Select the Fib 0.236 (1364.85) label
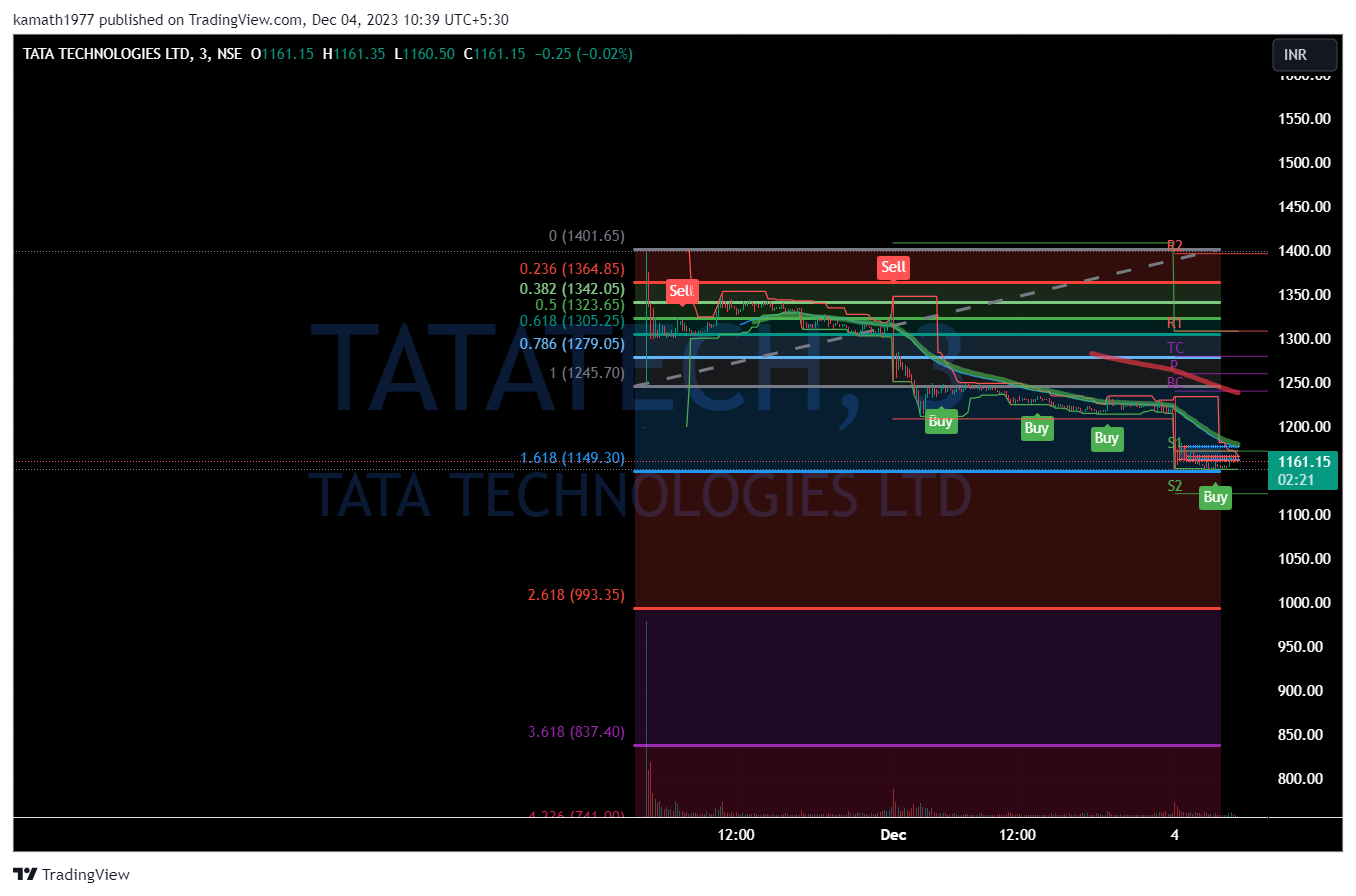 pos(572,268)
